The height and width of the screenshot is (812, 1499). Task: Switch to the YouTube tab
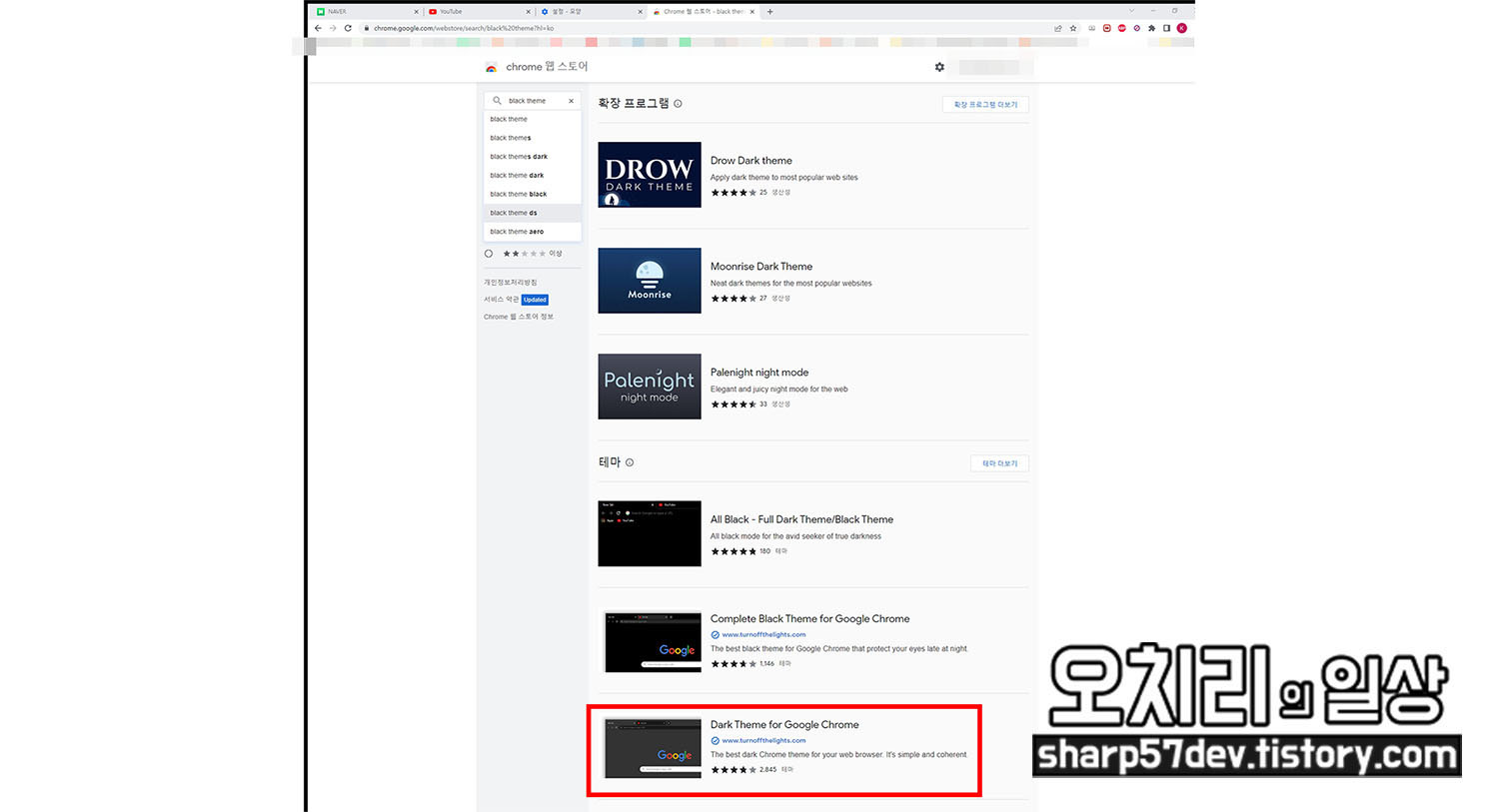pos(479,12)
